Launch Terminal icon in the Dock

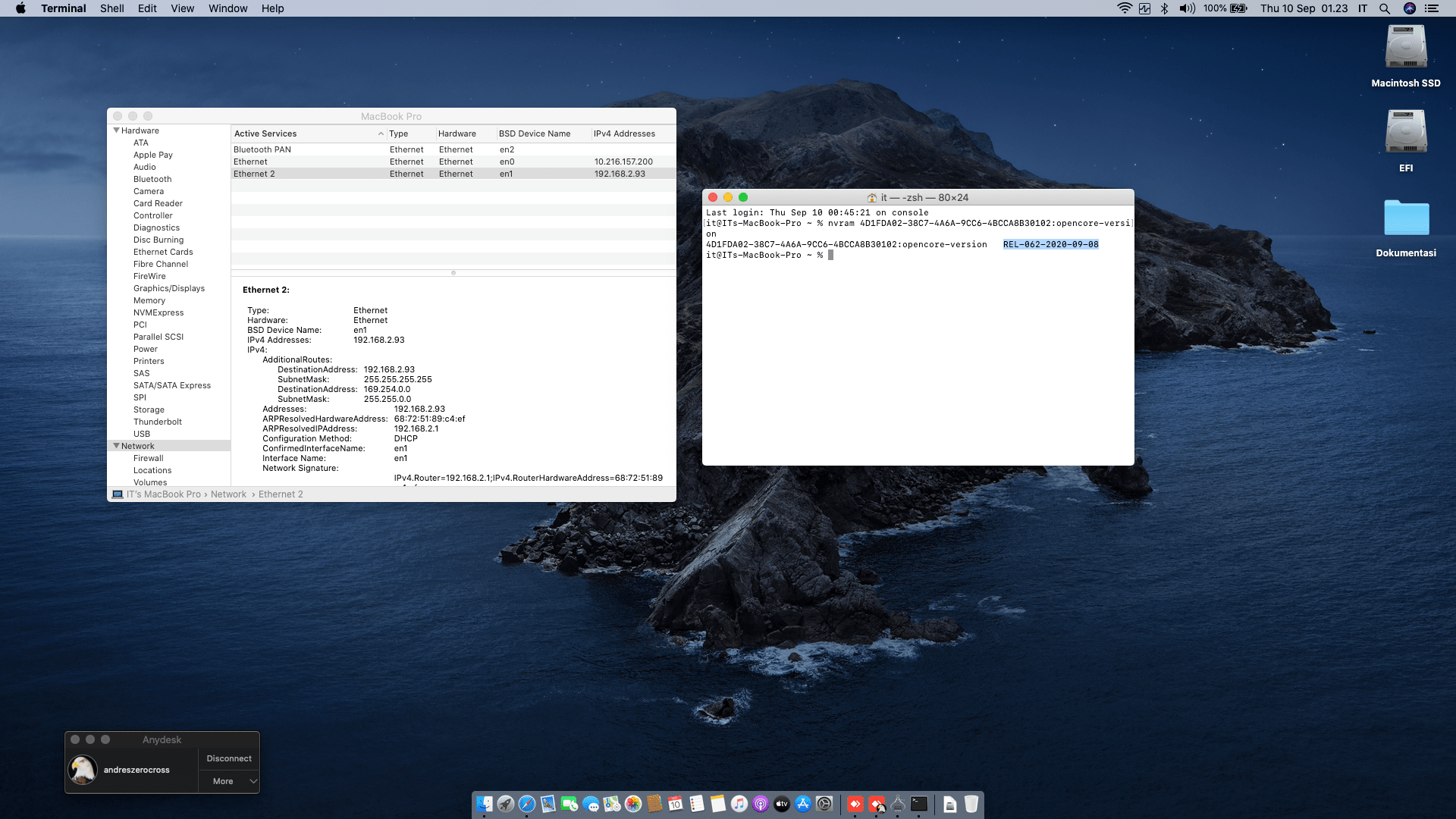coord(919,804)
